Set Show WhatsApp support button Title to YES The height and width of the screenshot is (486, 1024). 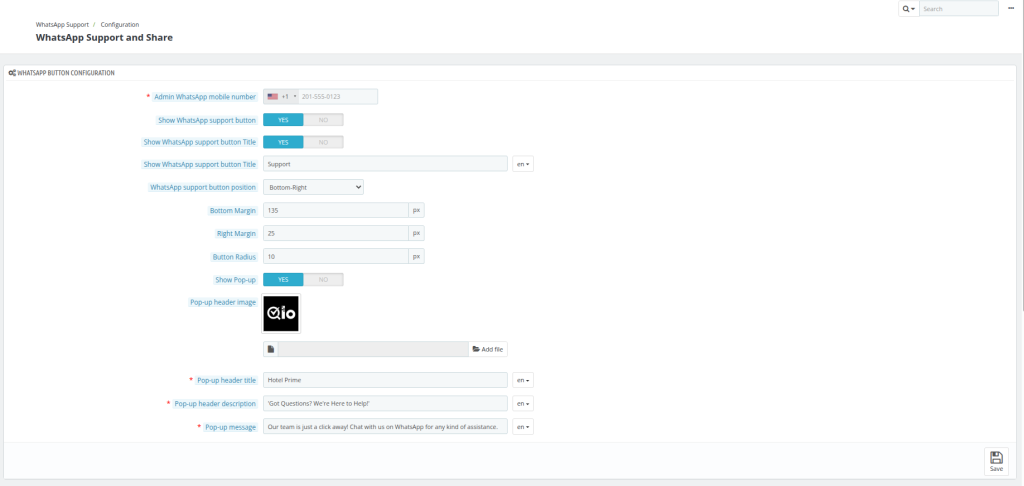point(283,142)
